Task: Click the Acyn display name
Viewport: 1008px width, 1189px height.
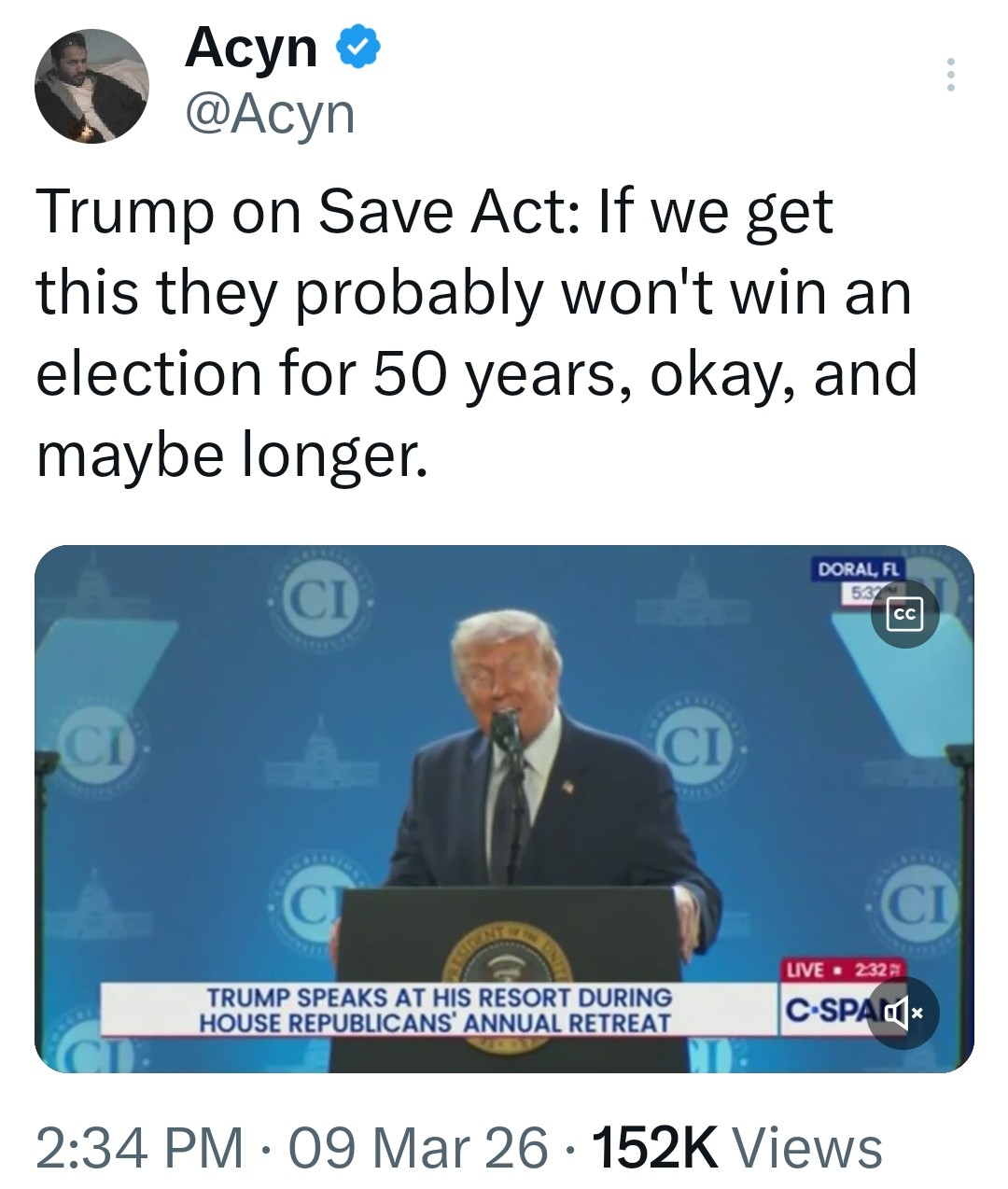Action: click(251, 47)
